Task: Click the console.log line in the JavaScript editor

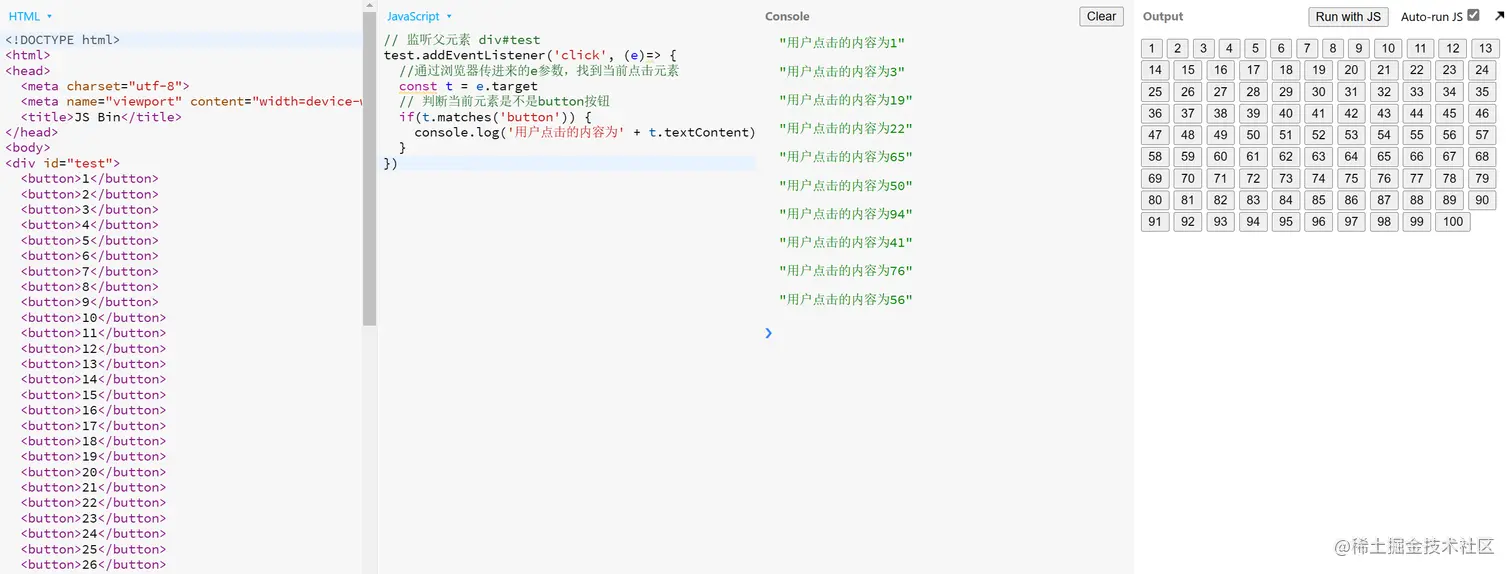Action: pos(584,132)
